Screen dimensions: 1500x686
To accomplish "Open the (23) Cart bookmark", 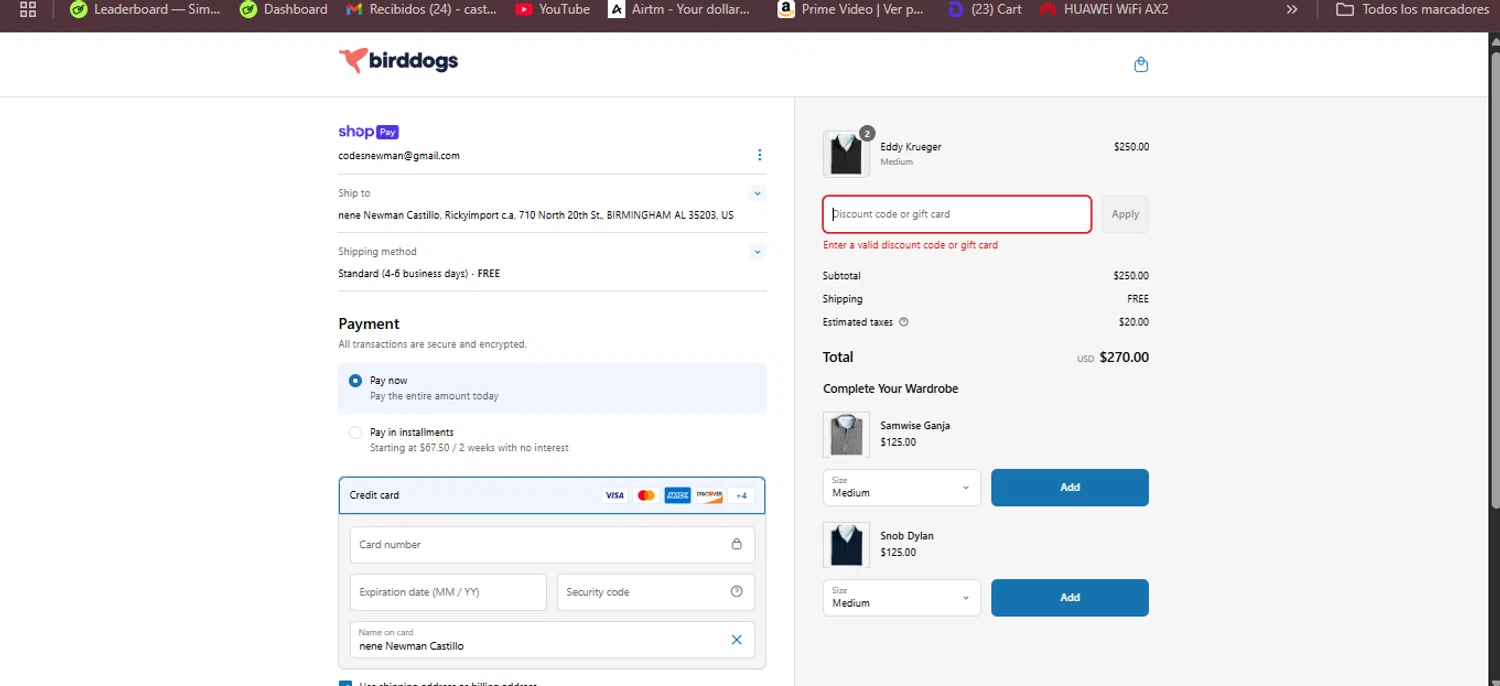I will pos(984,9).
